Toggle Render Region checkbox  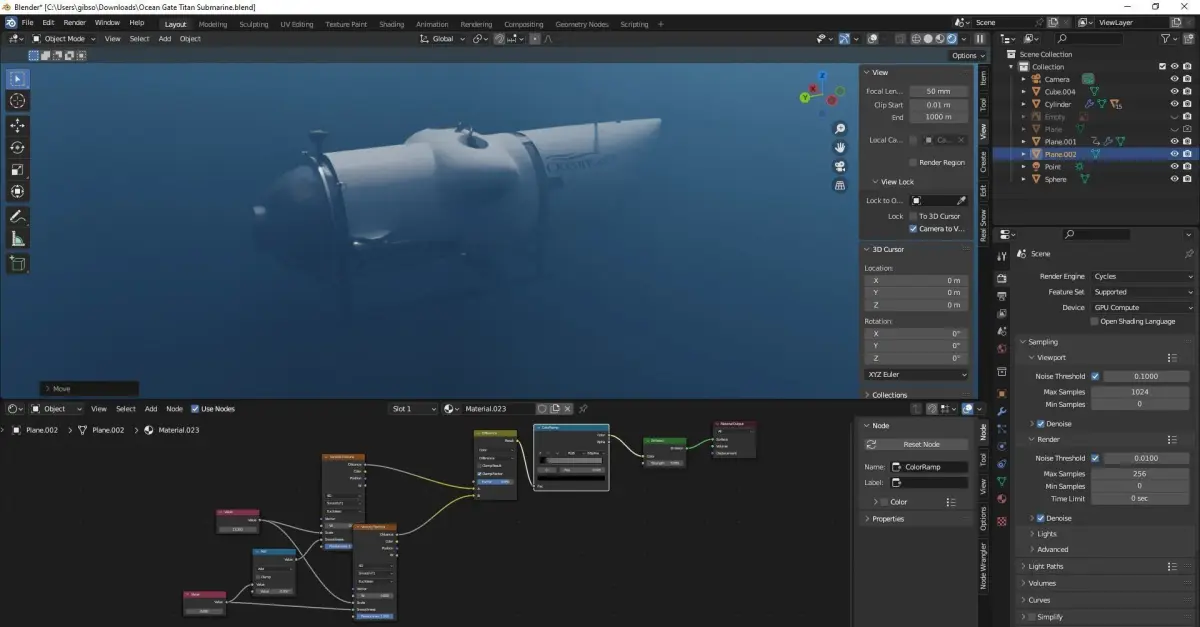click(913, 162)
